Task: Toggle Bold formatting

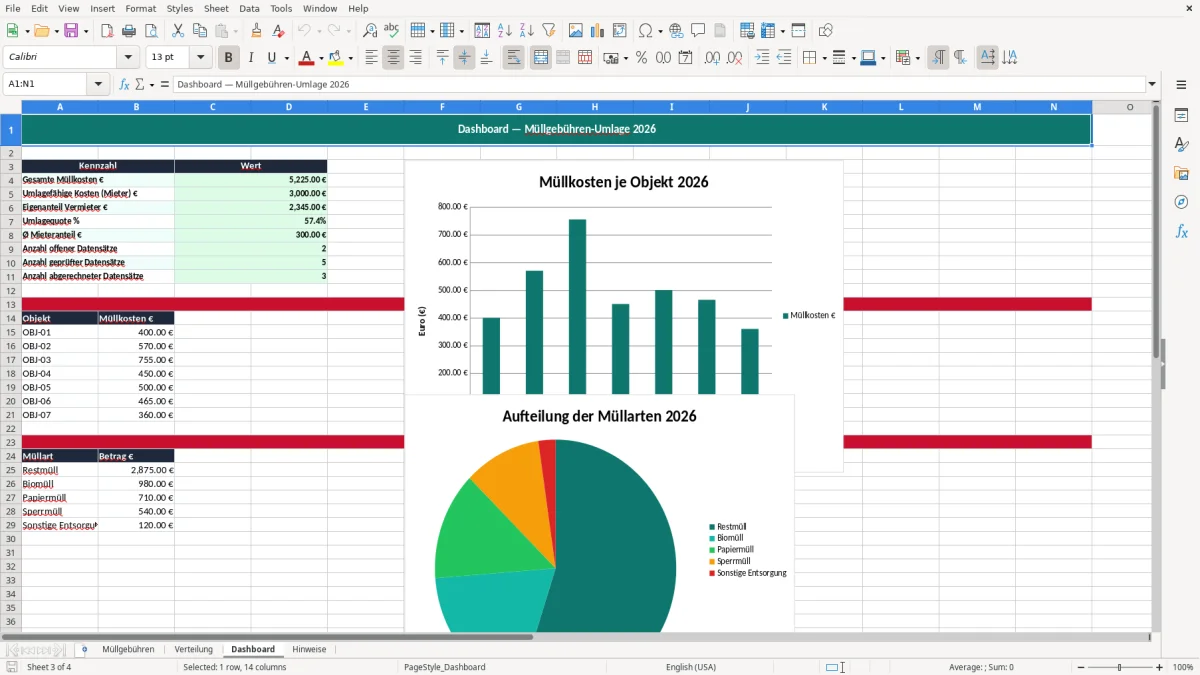Action: click(x=229, y=58)
